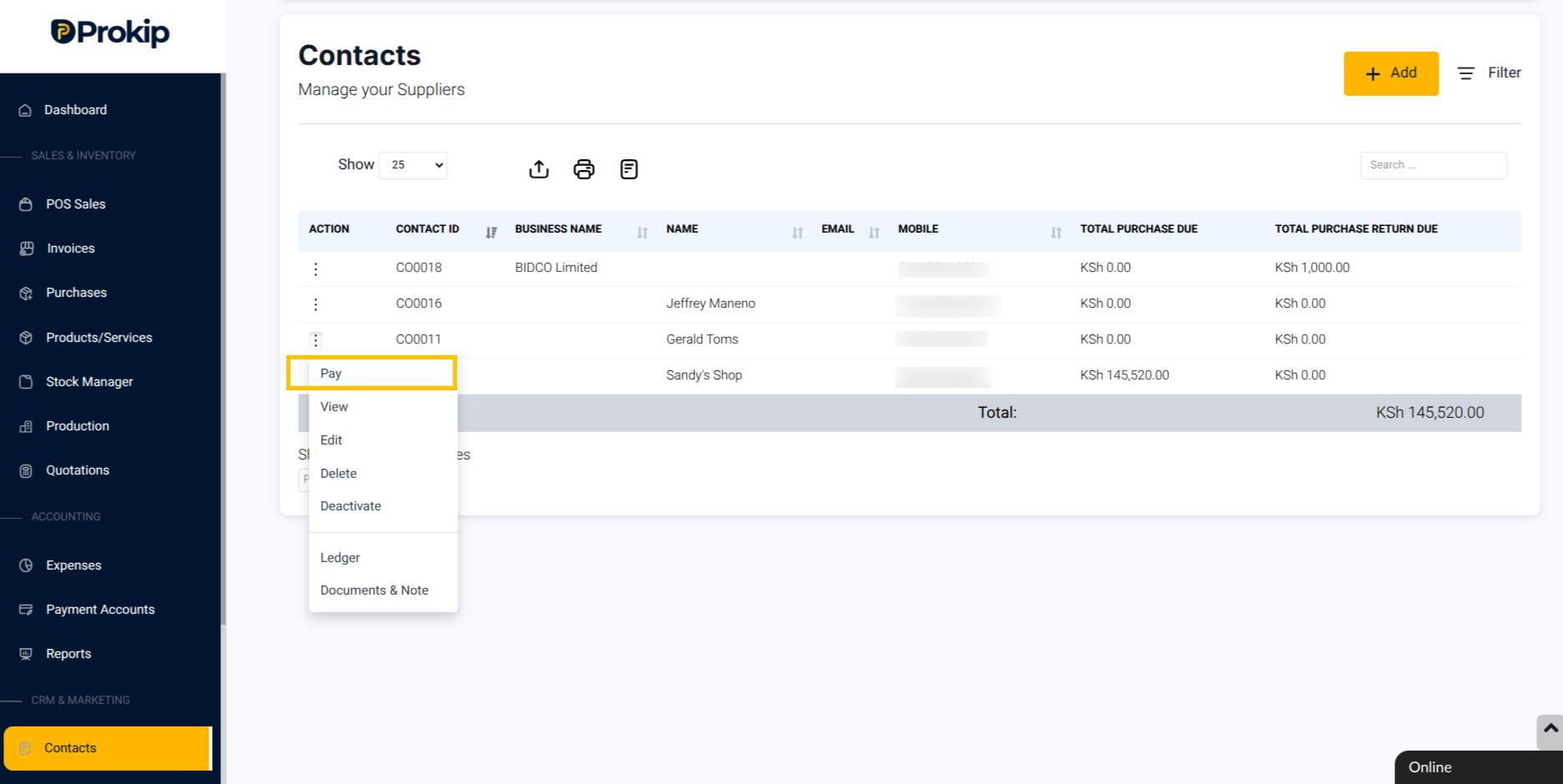Click the Production building icon

click(x=26, y=426)
